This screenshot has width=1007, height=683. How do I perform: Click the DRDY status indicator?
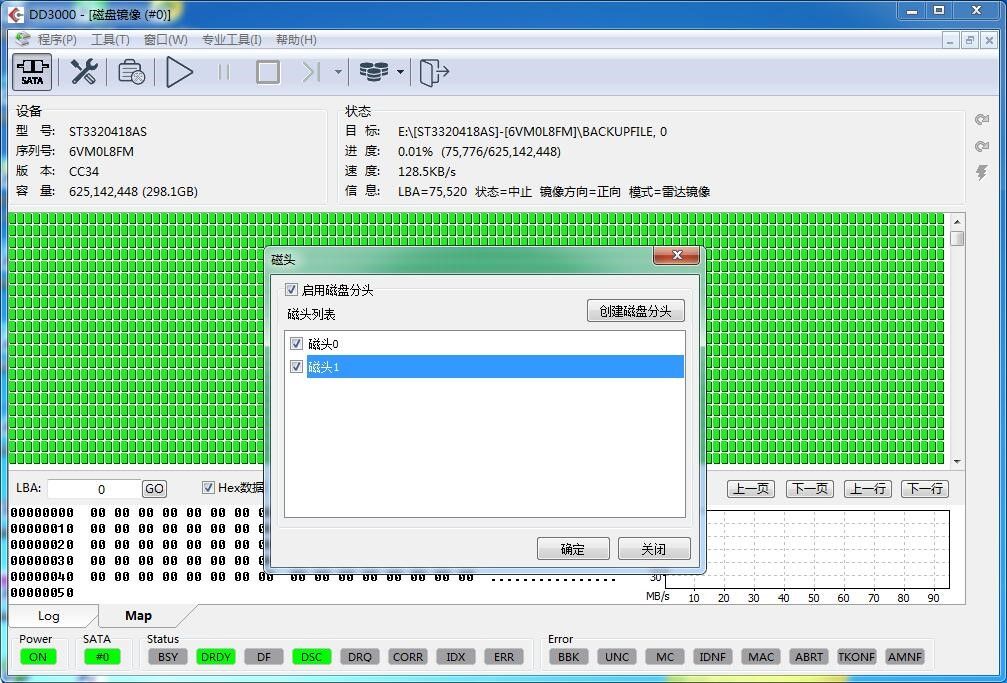tap(216, 657)
